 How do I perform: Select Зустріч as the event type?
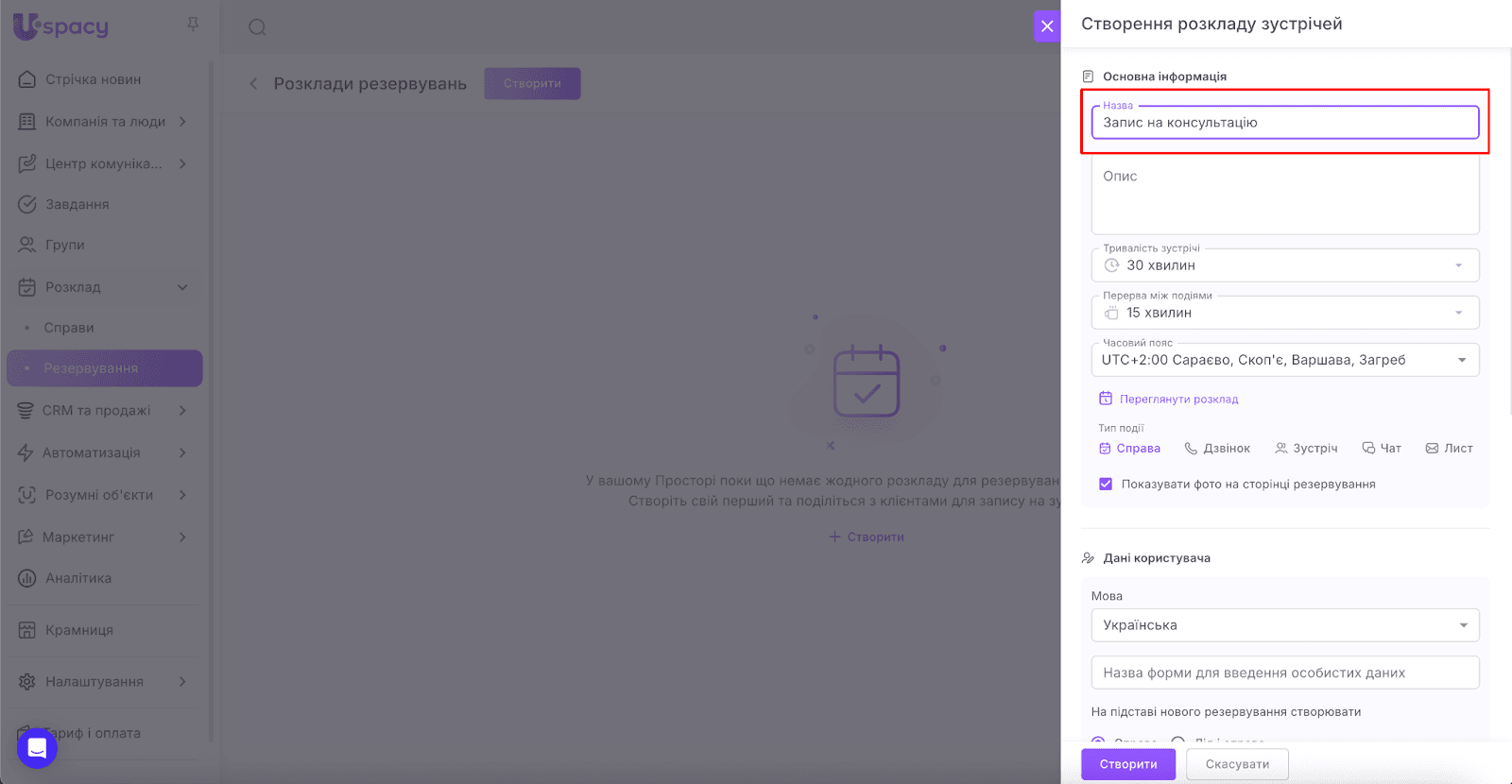(1306, 449)
